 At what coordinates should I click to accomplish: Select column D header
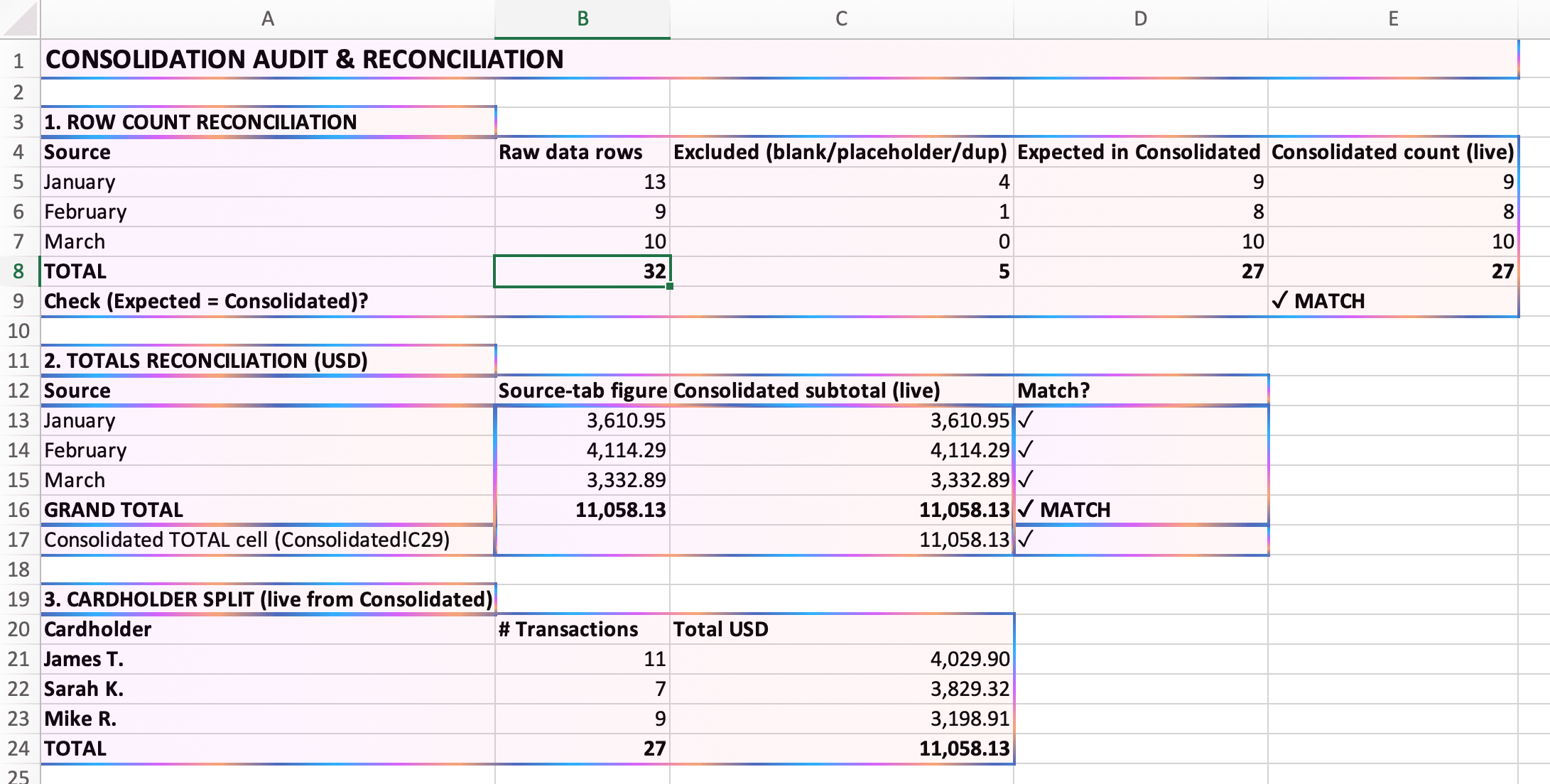tap(1140, 18)
